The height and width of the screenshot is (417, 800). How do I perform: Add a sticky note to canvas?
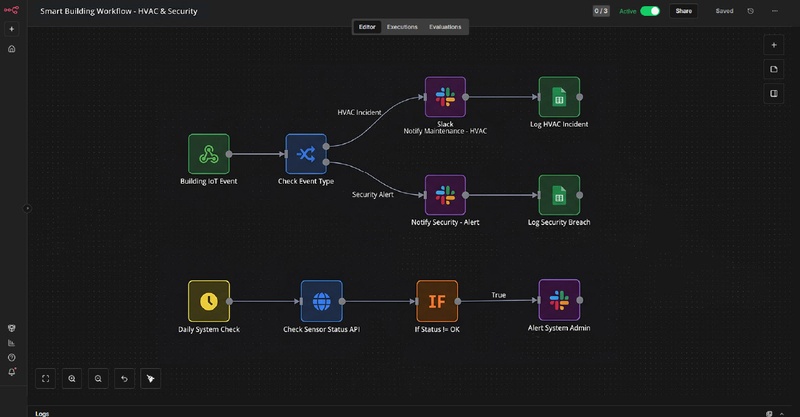(x=773, y=69)
